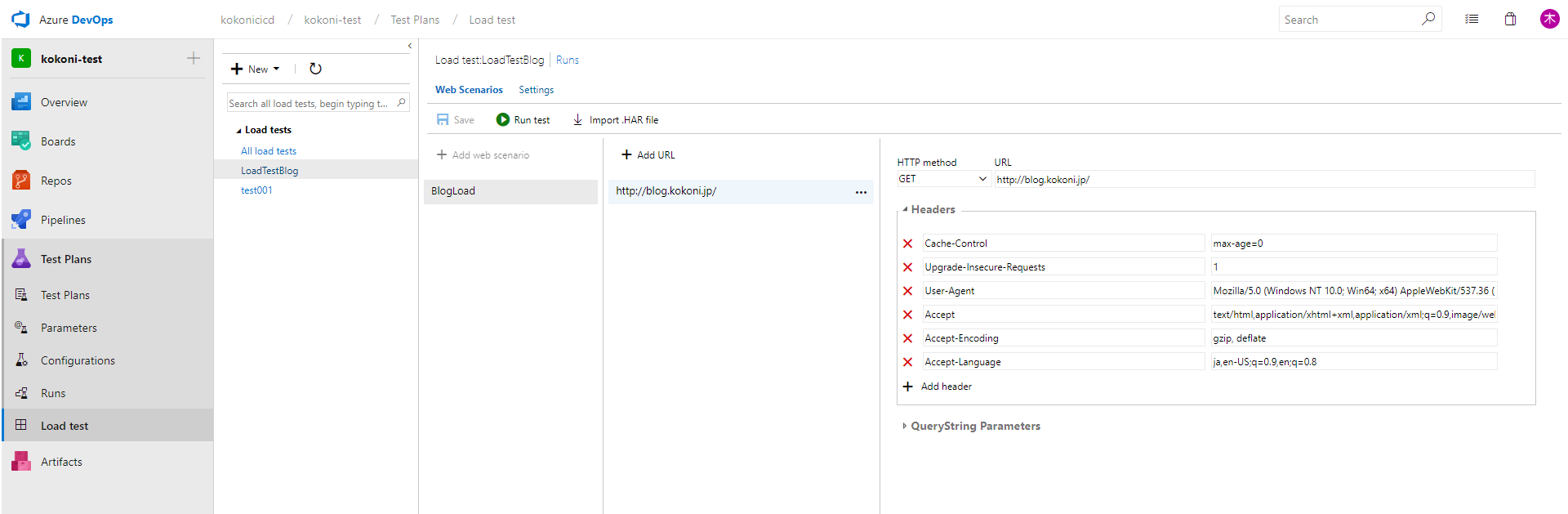Viewport: 1568px width, 514px height.
Task: Click Add URL button
Action: 648,154
